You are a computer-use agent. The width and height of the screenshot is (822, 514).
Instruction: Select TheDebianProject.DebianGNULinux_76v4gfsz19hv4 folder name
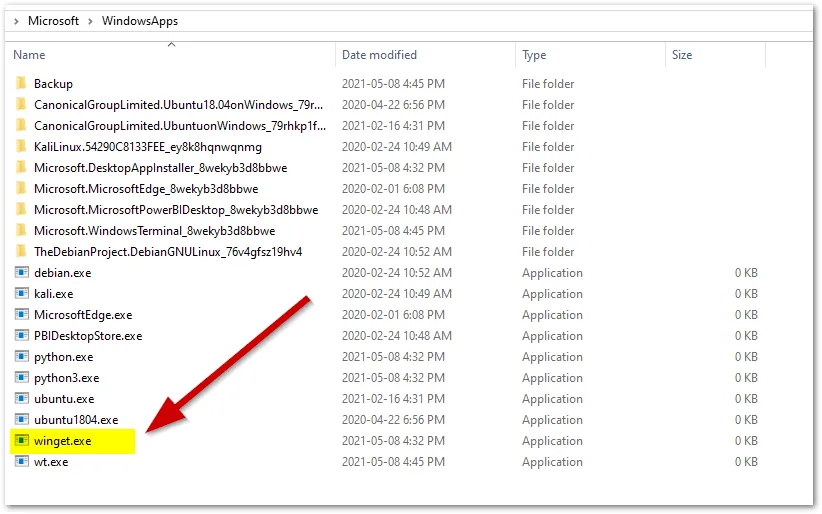pos(168,252)
